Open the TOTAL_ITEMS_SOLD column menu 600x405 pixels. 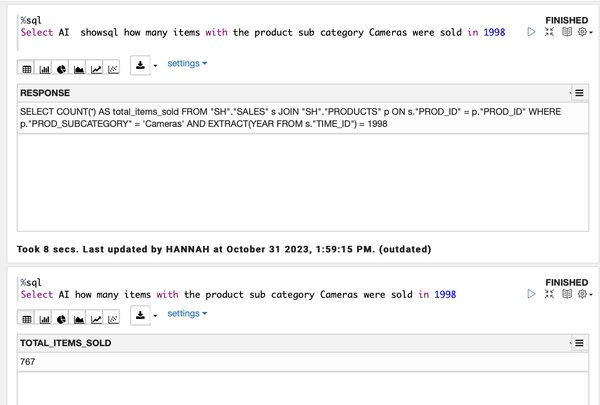click(579, 343)
